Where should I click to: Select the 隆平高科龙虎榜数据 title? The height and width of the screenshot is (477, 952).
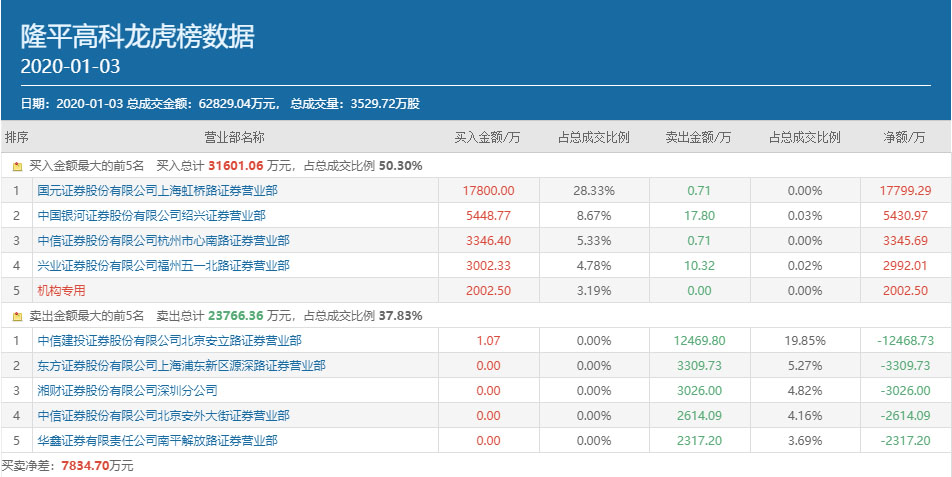click(137, 37)
